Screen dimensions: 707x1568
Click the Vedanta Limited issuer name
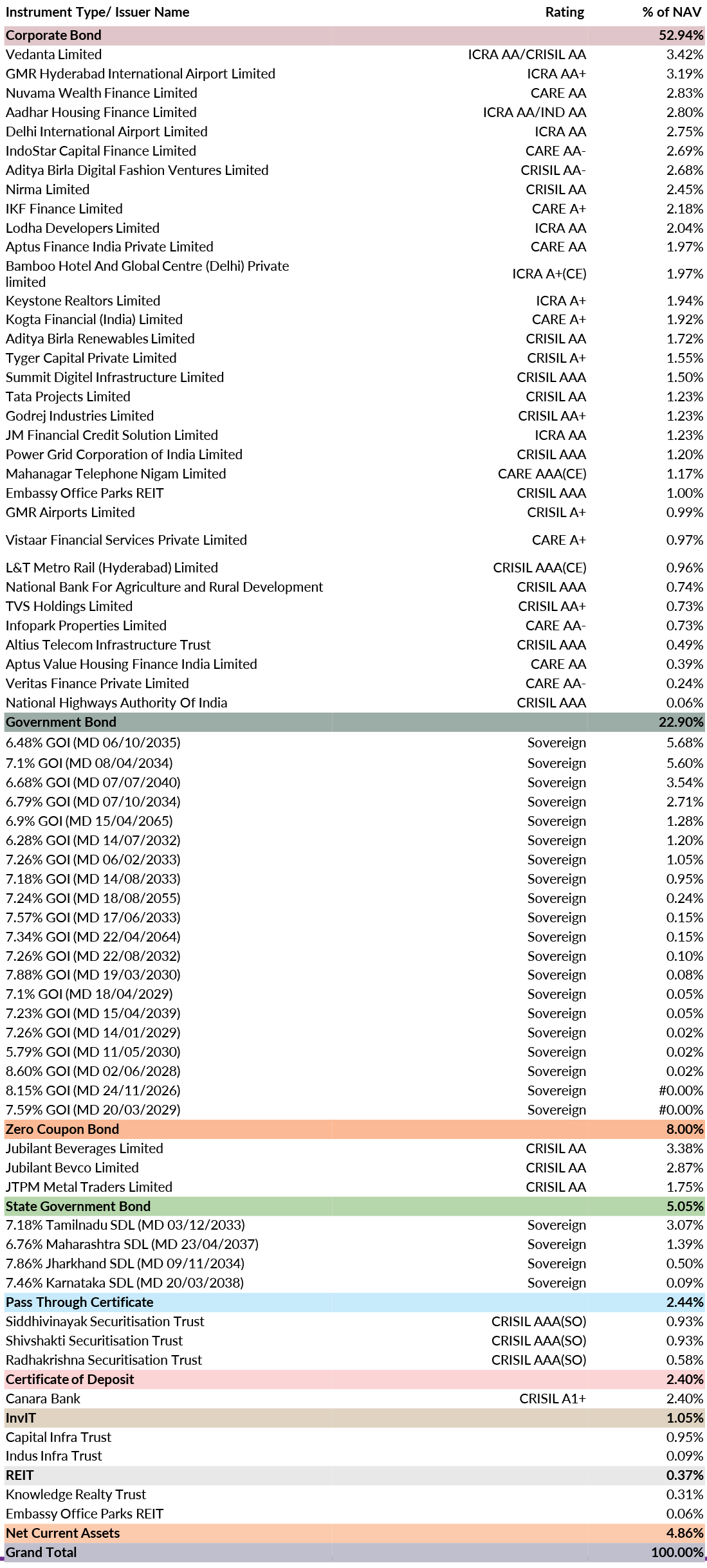pyautogui.click(x=53, y=55)
